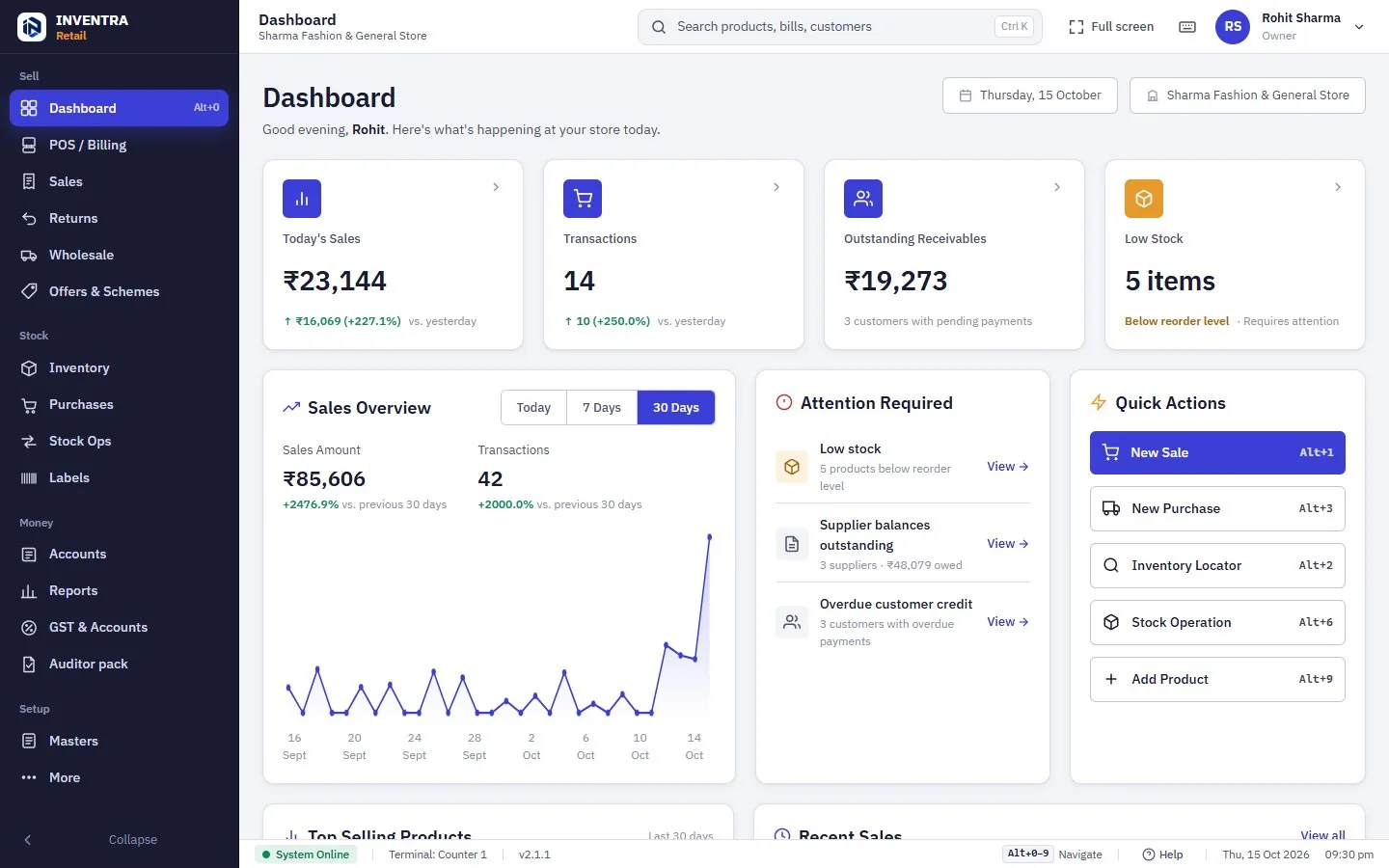Click the New Sale button
Image resolution: width=1389 pixels, height=868 pixels.
1217,452
